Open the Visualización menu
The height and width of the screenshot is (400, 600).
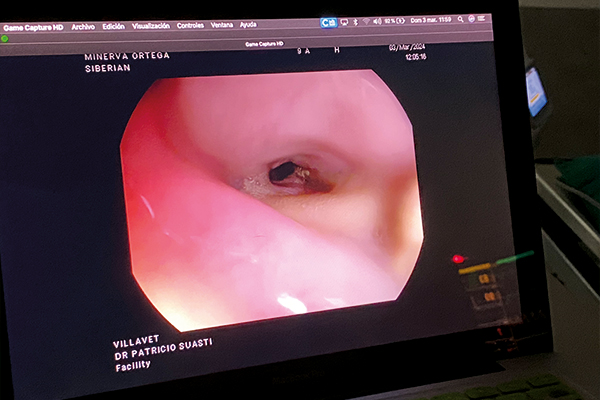(x=151, y=25)
